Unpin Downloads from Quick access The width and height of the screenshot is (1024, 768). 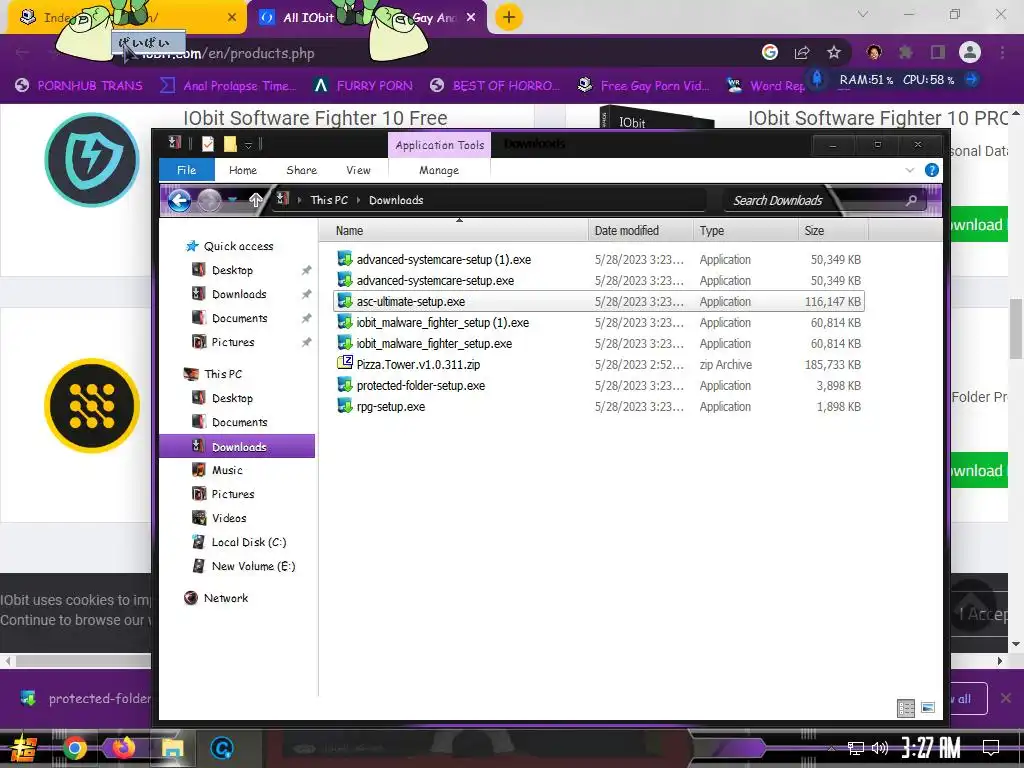306,295
